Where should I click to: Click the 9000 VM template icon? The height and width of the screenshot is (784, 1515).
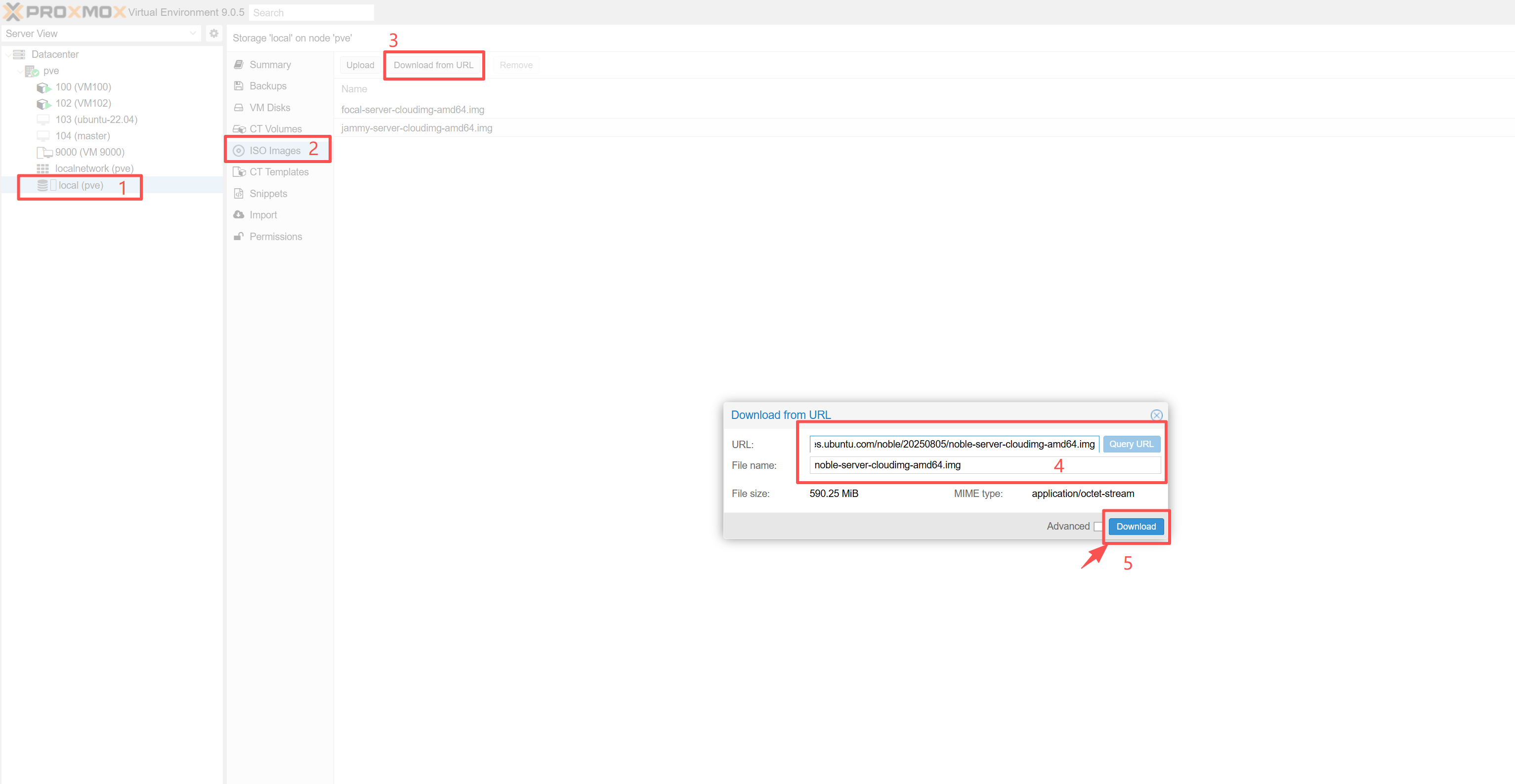coord(44,152)
